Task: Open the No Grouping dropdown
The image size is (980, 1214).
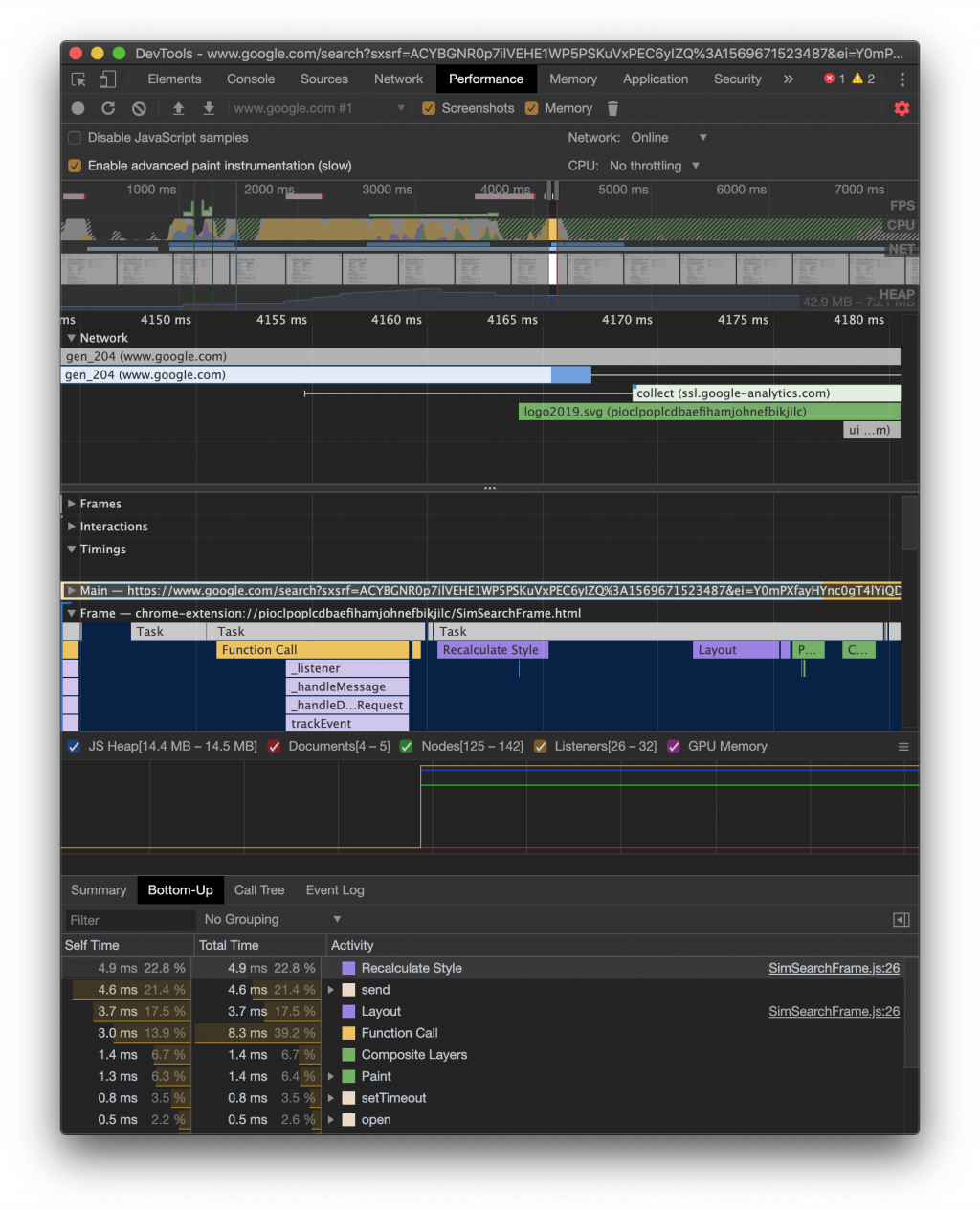Action: [272, 920]
